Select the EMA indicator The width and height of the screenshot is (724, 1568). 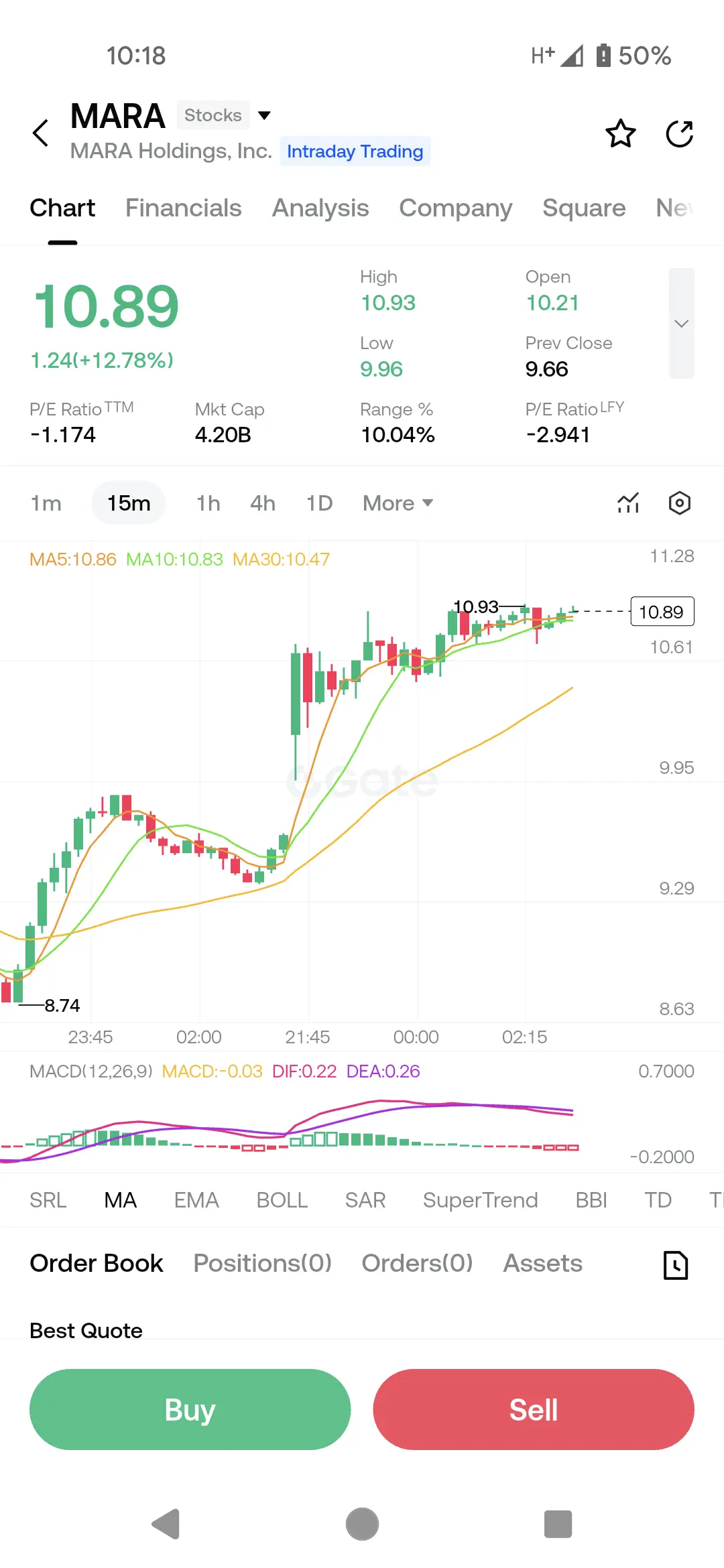[196, 1200]
